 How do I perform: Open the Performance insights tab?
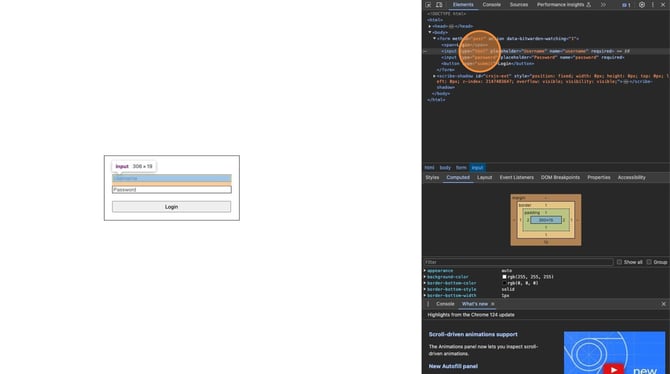[564, 5]
